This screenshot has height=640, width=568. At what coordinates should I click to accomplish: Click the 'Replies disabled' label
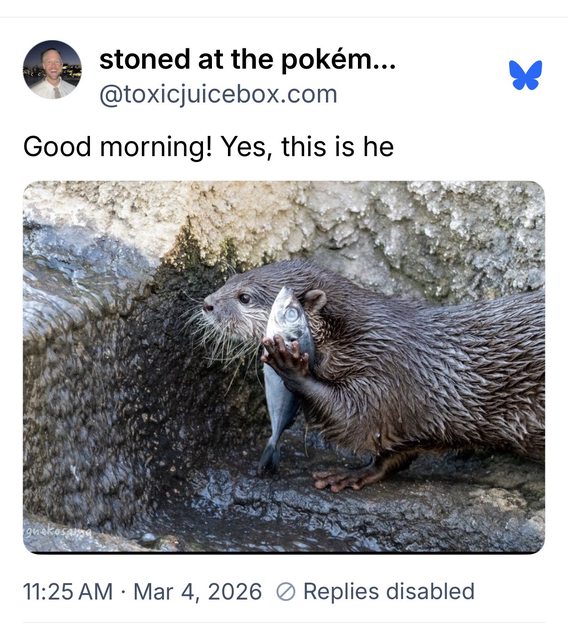click(x=389, y=591)
